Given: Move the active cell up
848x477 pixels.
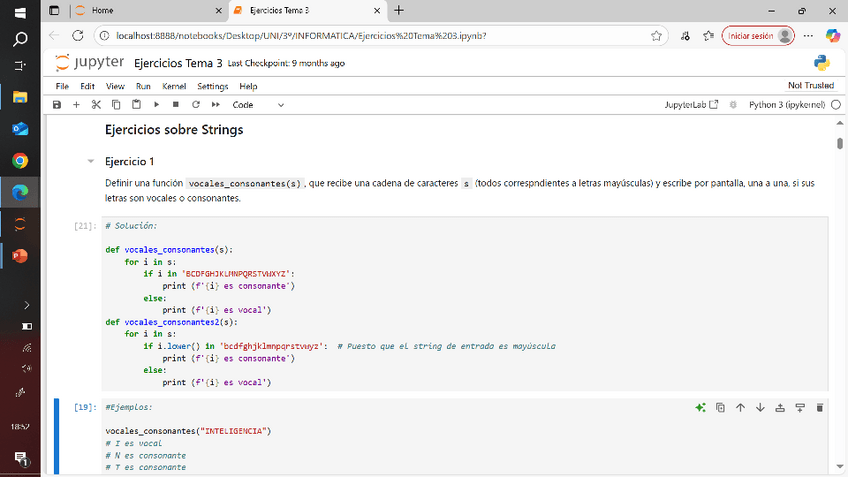Looking at the screenshot, I should [740, 408].
